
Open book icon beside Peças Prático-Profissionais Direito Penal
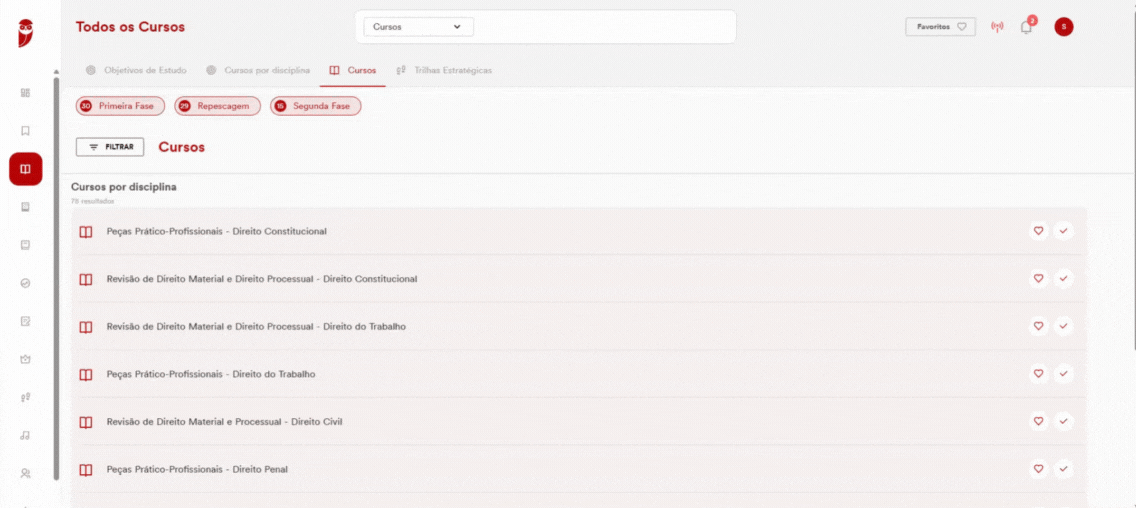[x=85, y=470]
